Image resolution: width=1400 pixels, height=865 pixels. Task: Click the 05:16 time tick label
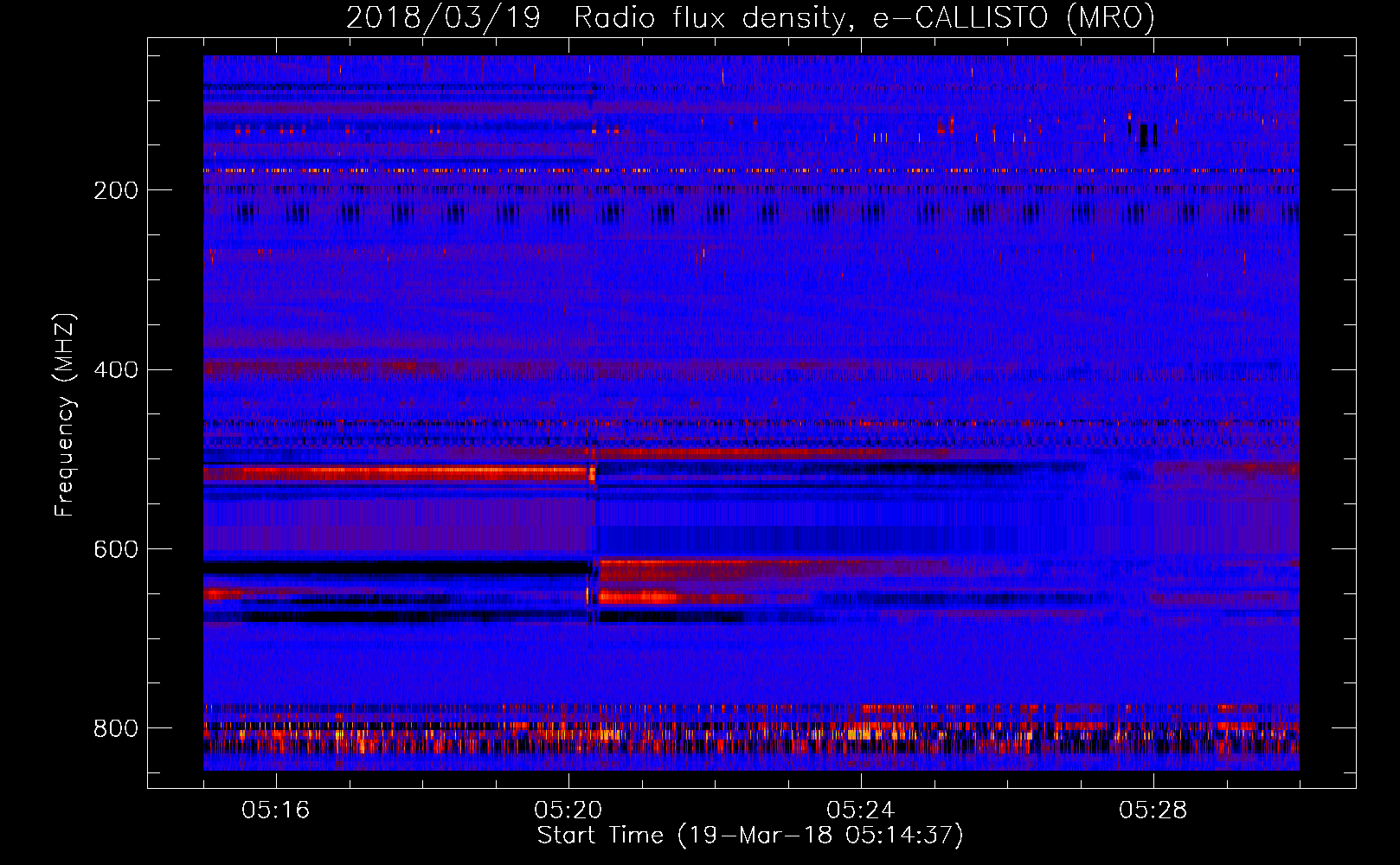[x=275, y=810]
